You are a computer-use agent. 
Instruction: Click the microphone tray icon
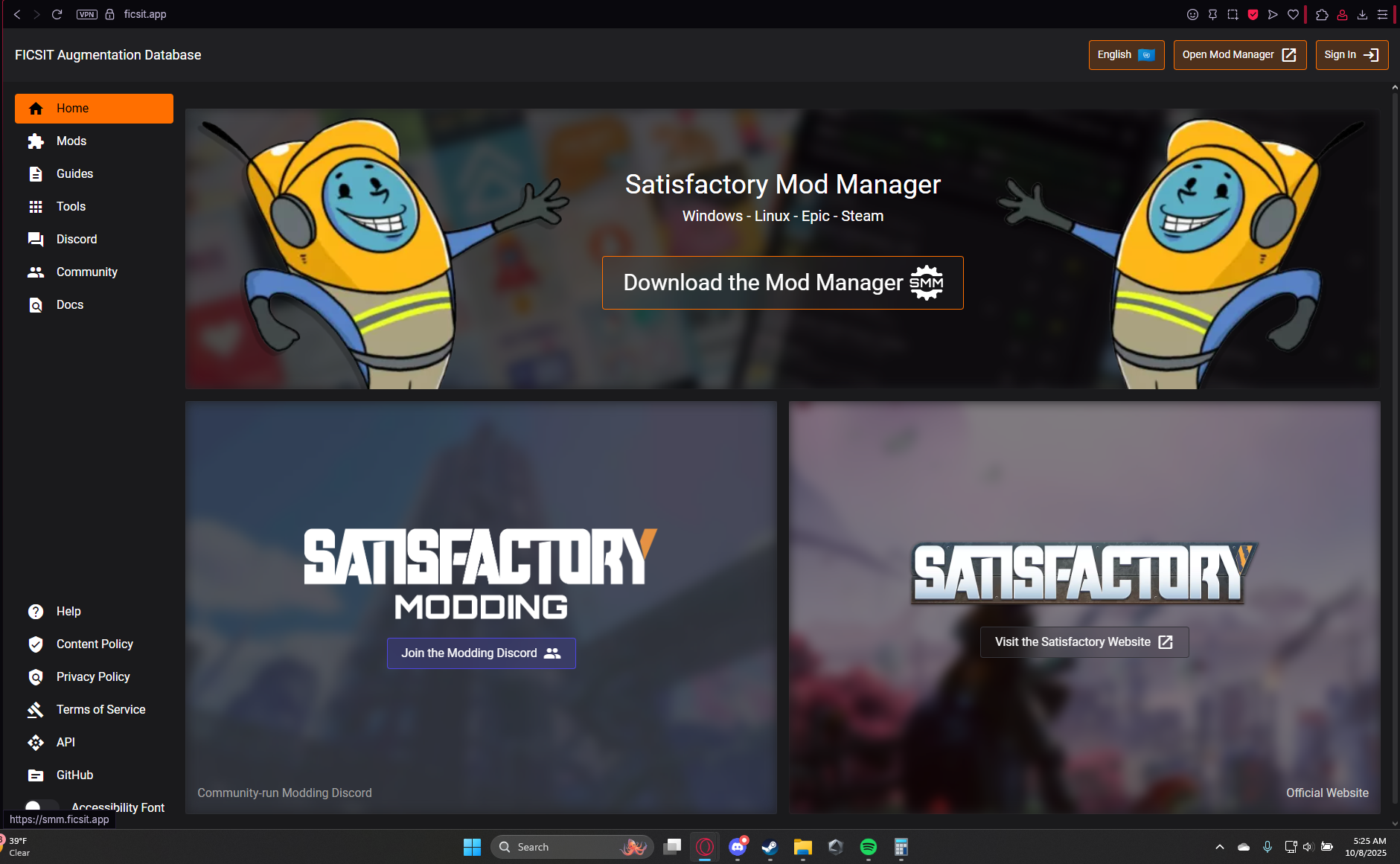(x=1268, y=847)
